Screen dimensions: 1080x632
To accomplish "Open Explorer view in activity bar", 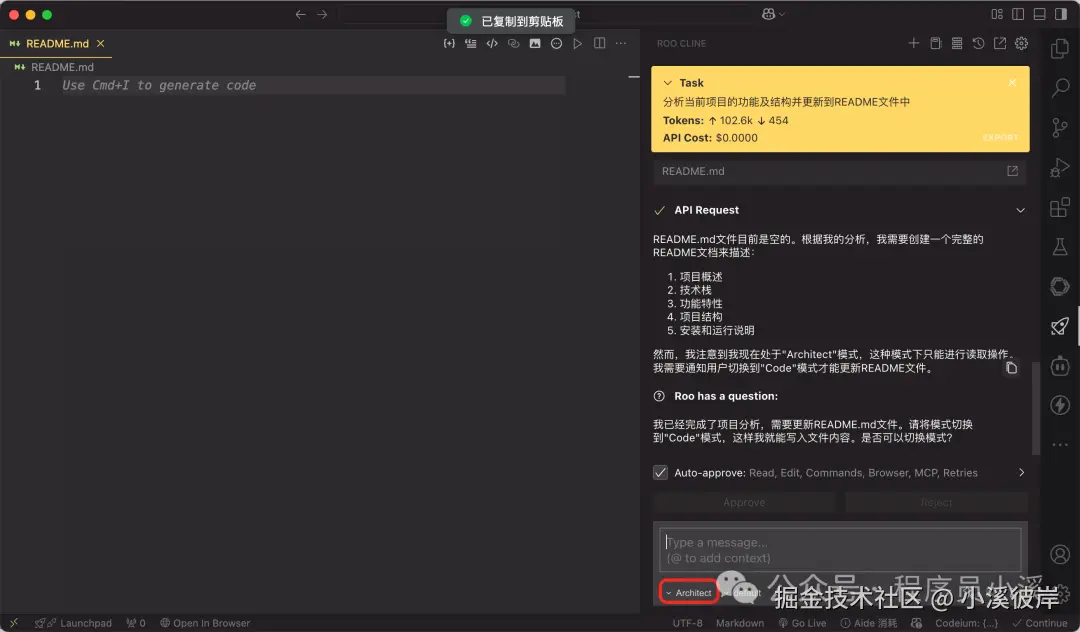I will [1060, 48].
